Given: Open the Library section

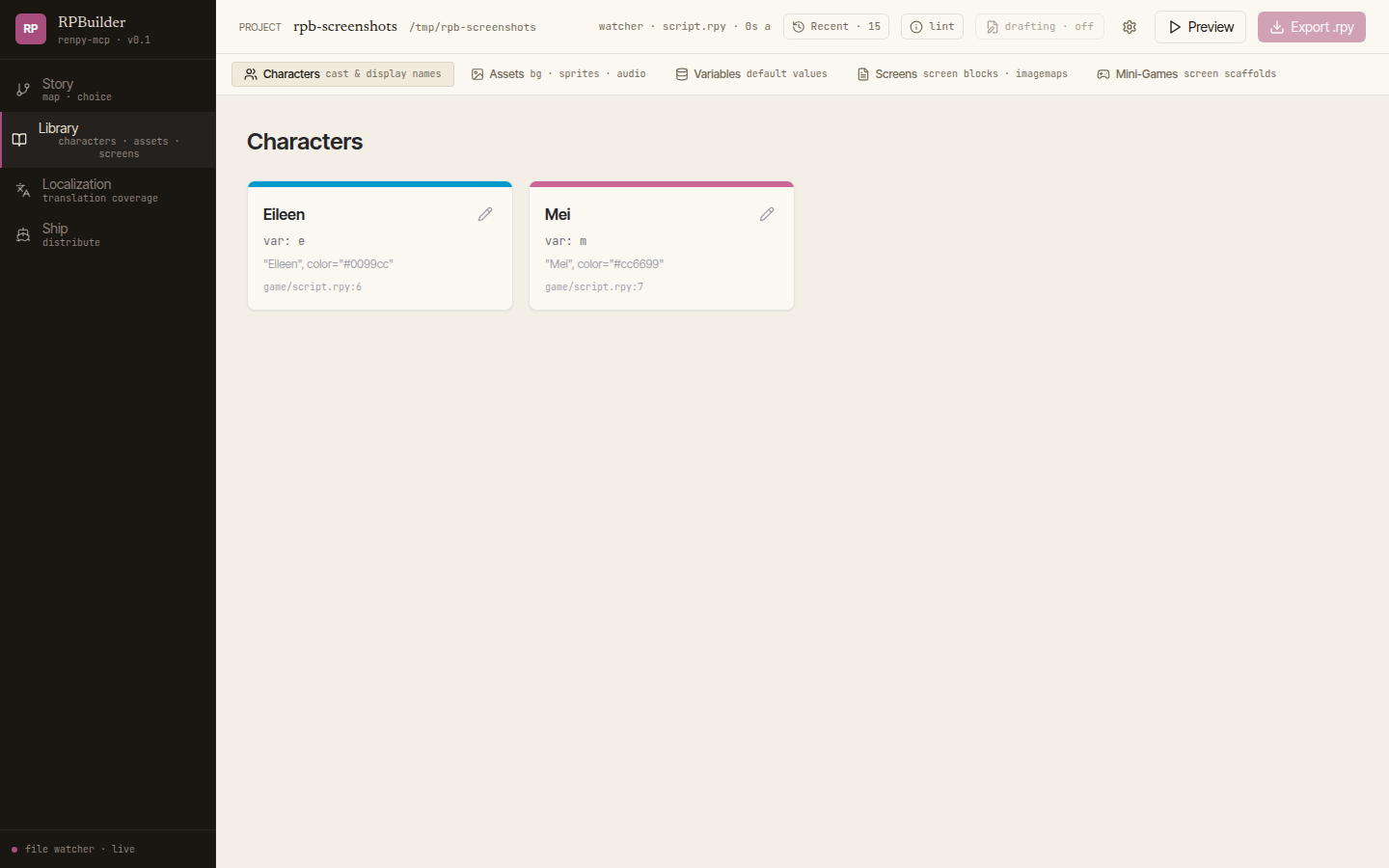Looking at the screenshot, I should click(x=108, y=140).
